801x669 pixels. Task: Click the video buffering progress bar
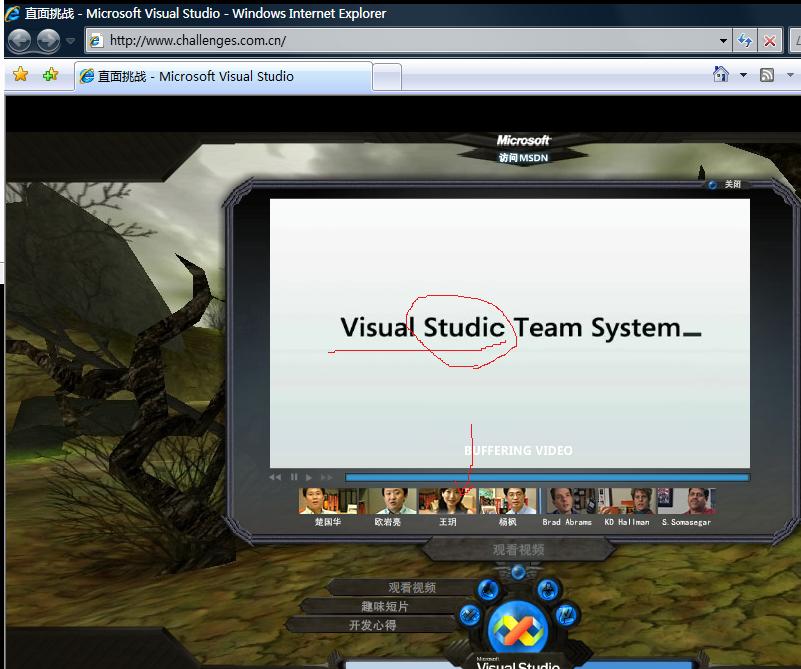point(546,478)
